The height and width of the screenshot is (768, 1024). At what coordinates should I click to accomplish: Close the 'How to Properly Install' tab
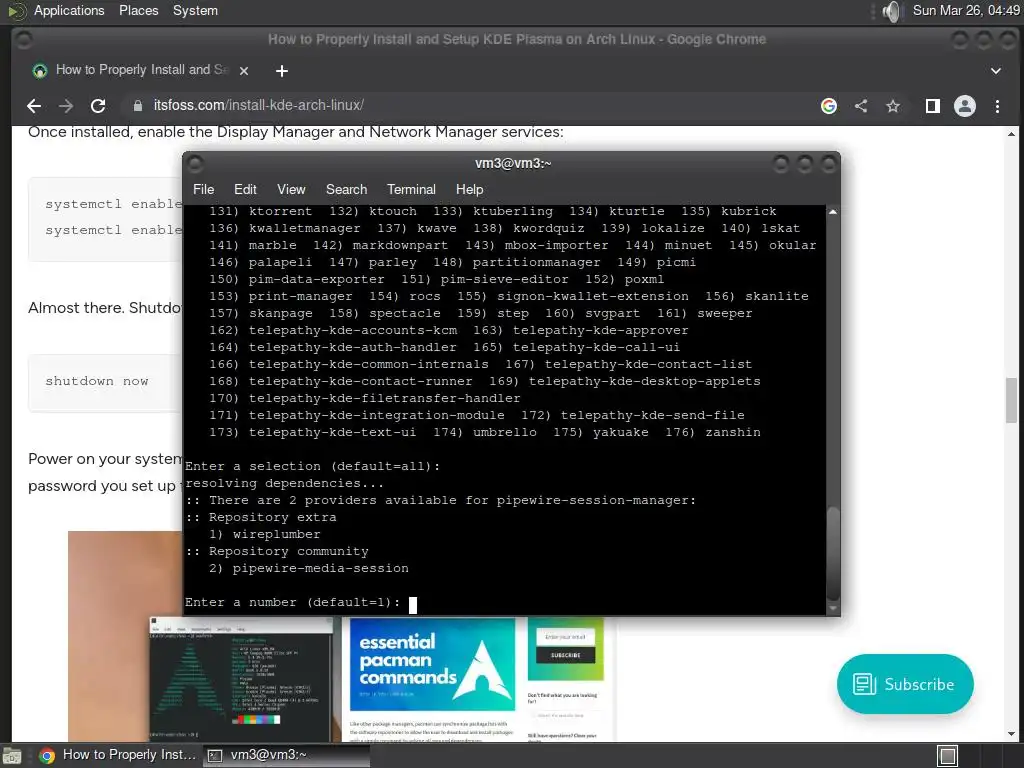(244, 71)
